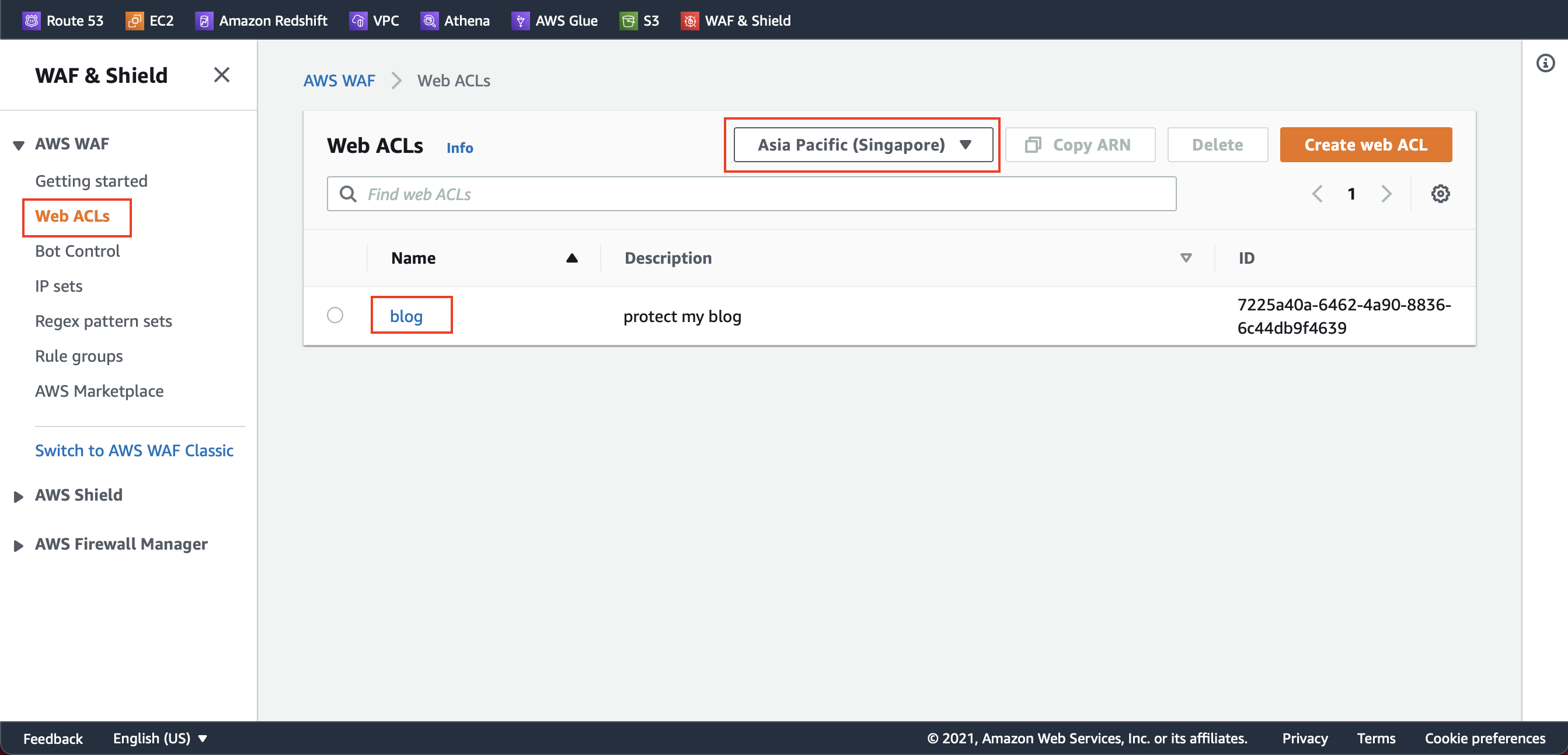Open IP sets in sidebar
The height and width of the screenshot is (755, 1568).
click(x=58, y=286)
